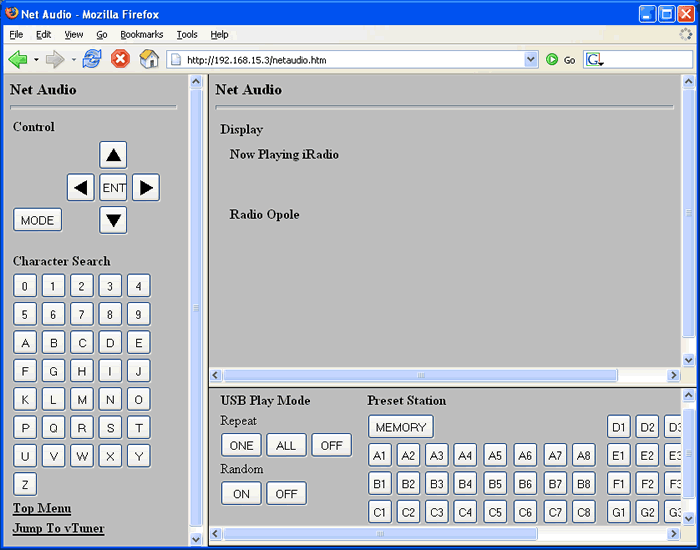Set USB Repeat mode to ONE
Screen dimensions: 700x550
(240, 445)
